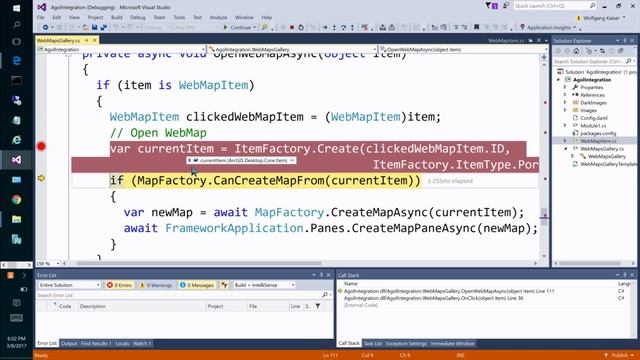Click the feedback icon beside Quick Launch
The height and width of the screenshot is (360, 640).
tap(506, 6)
